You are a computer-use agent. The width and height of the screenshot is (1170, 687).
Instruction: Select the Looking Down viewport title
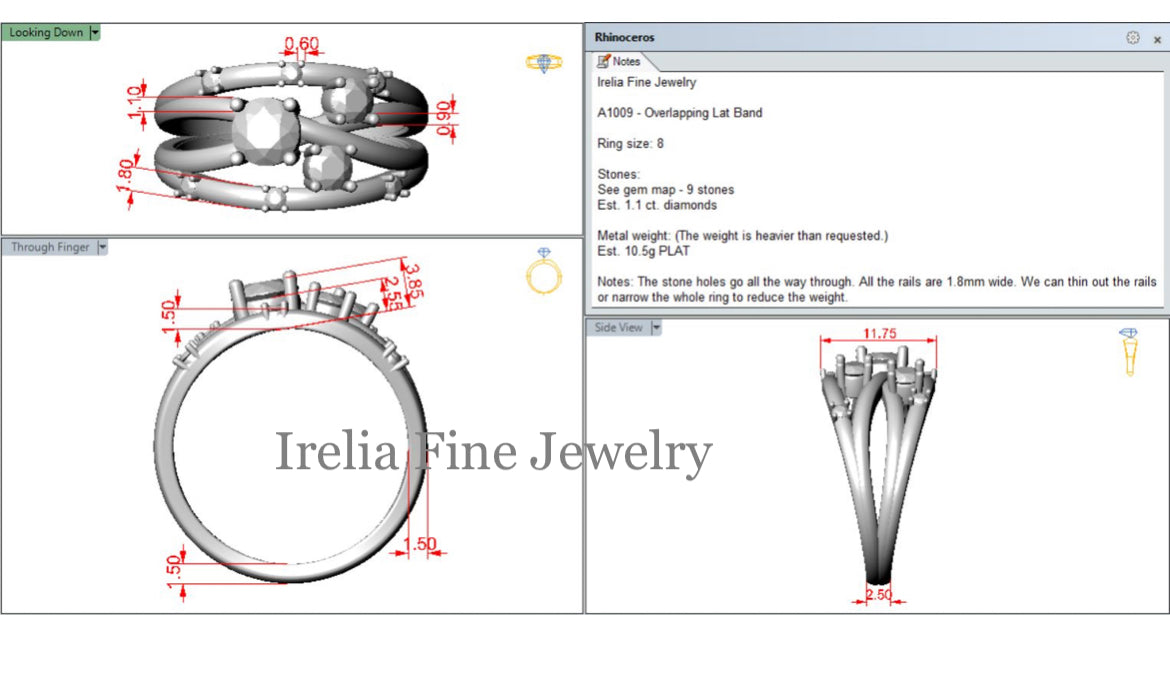click(x=46, y=33)
